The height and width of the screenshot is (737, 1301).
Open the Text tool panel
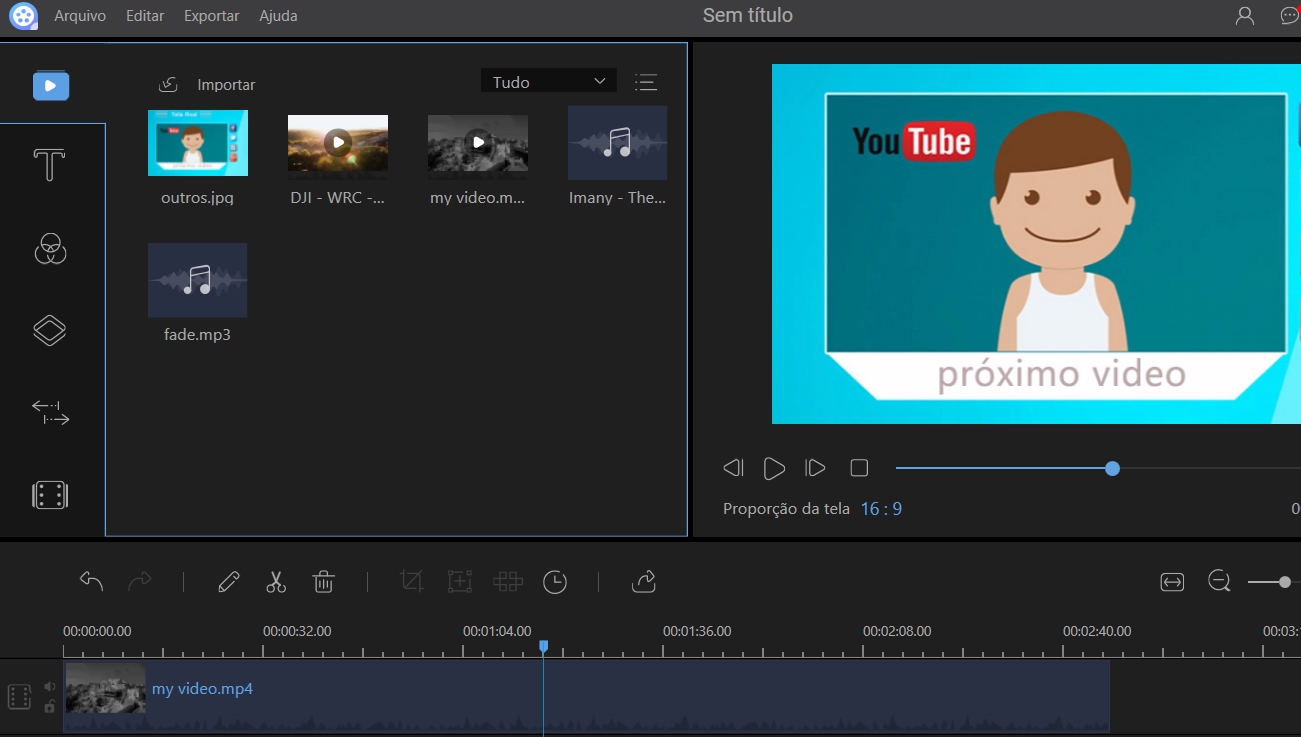50,165
